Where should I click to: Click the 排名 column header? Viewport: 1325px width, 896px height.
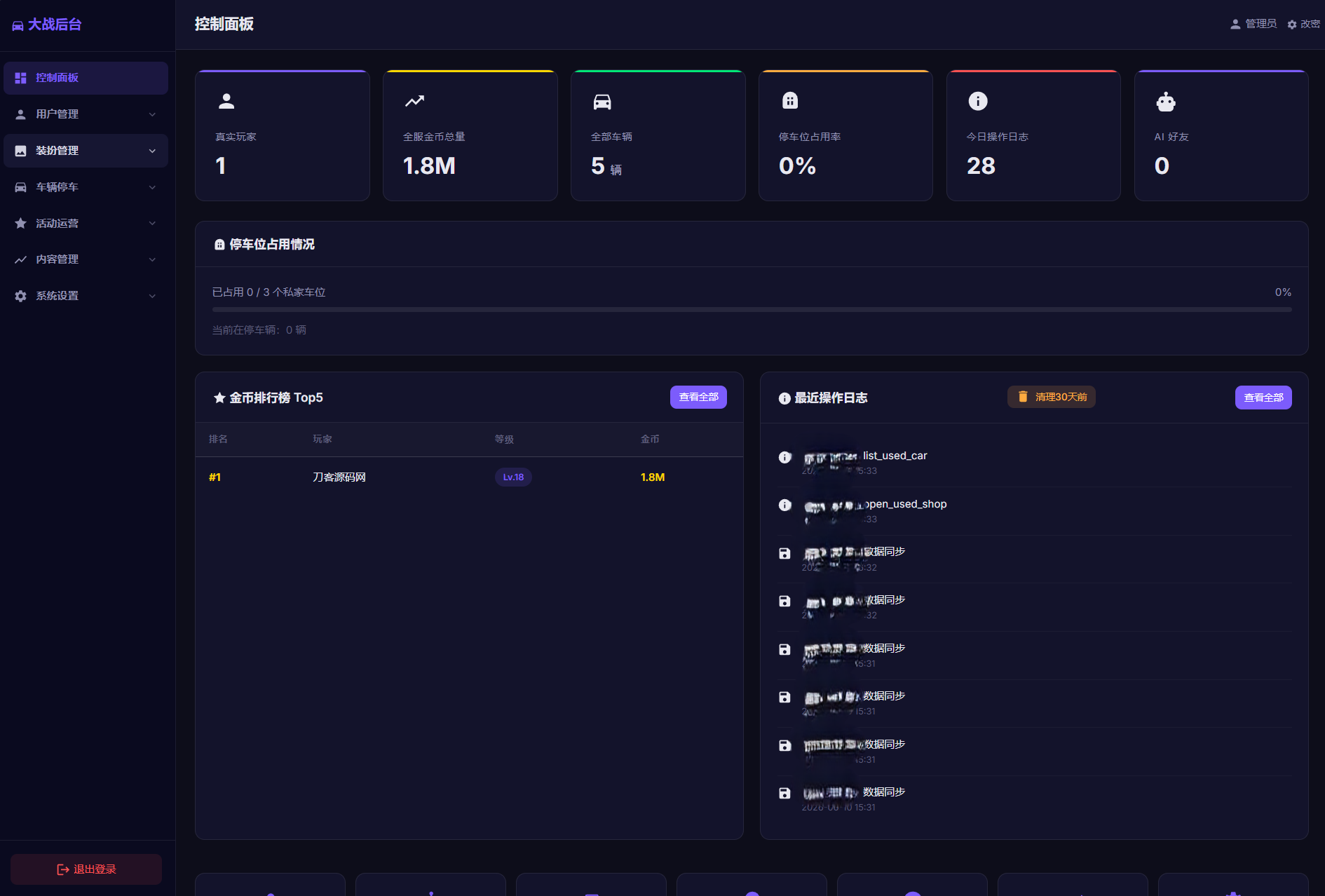218,440
